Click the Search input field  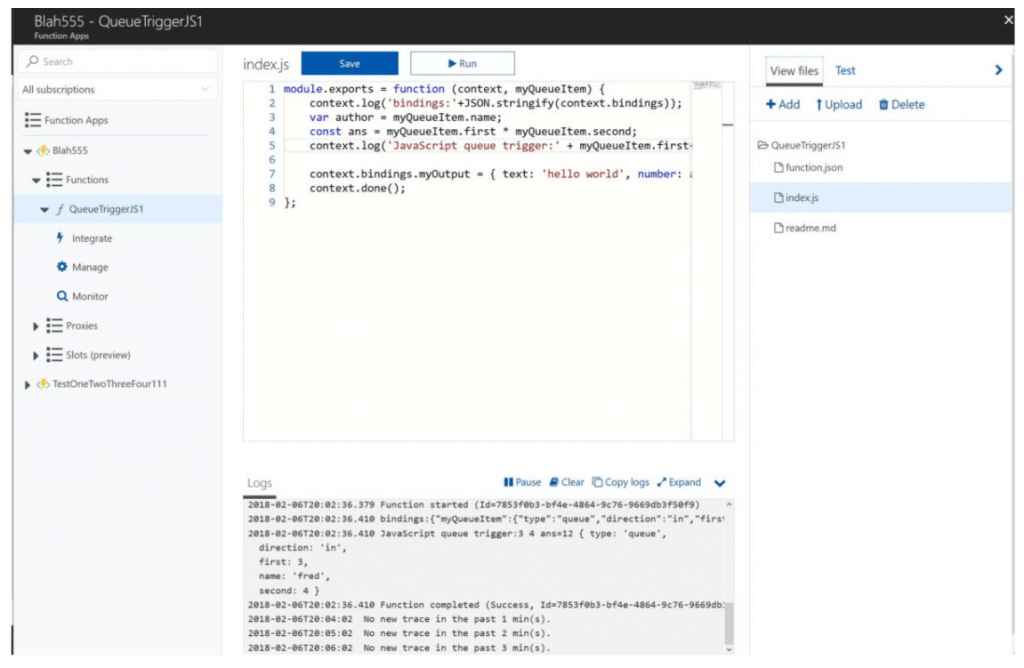118,61
